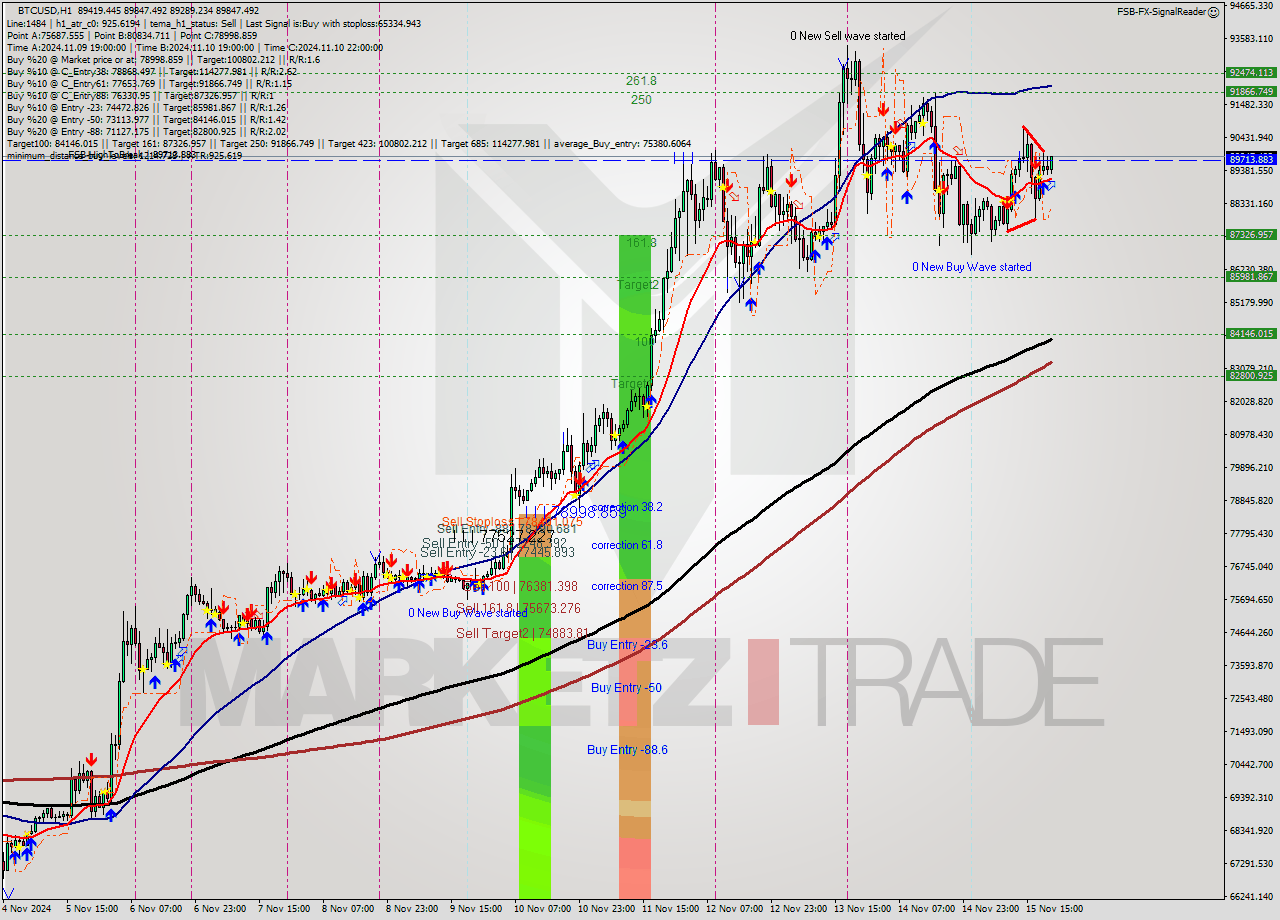The height and width of the screenshot is (920, 1280).
Task: Click the 69392.310 price axis value
Action: (1251, 797)
